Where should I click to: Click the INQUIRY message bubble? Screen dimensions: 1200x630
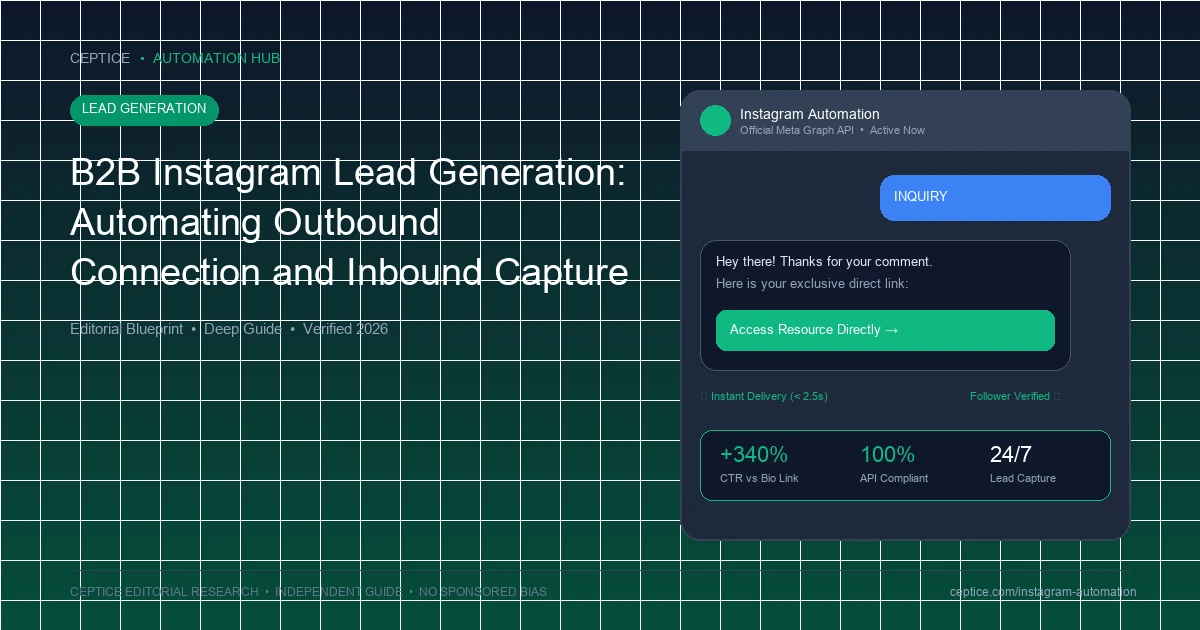(x=995, y=197)
